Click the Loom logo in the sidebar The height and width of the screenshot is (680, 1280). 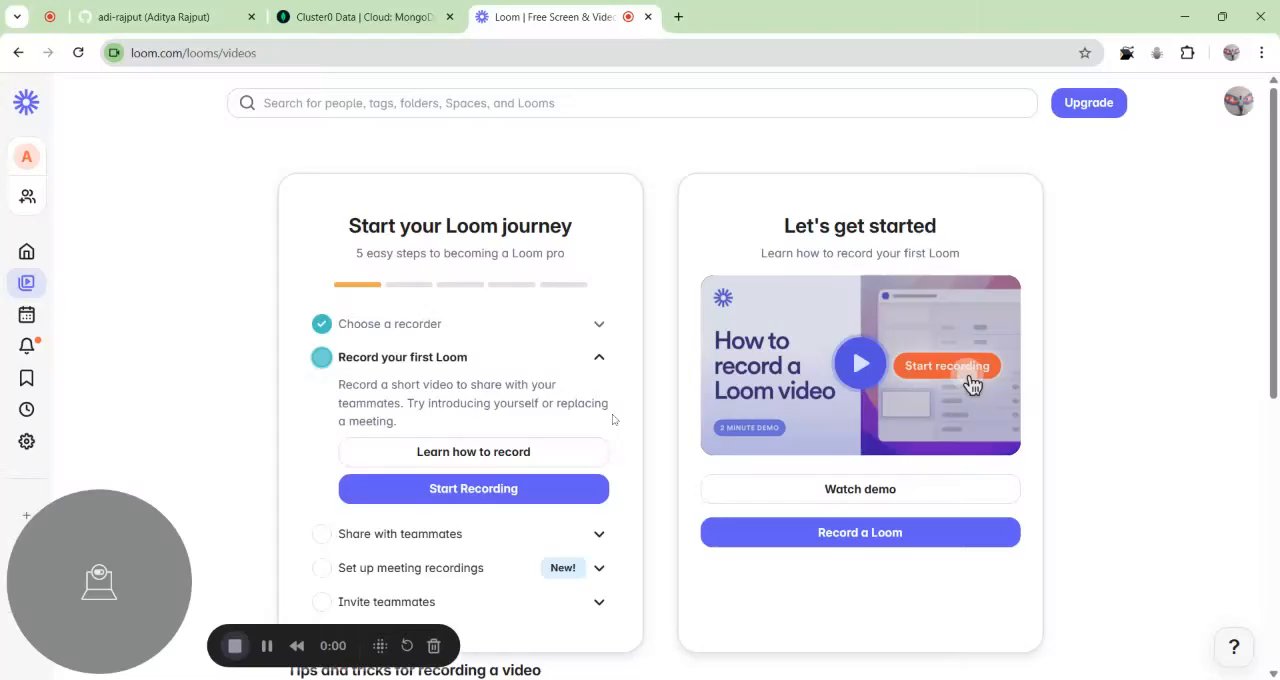tap(26, 102)
